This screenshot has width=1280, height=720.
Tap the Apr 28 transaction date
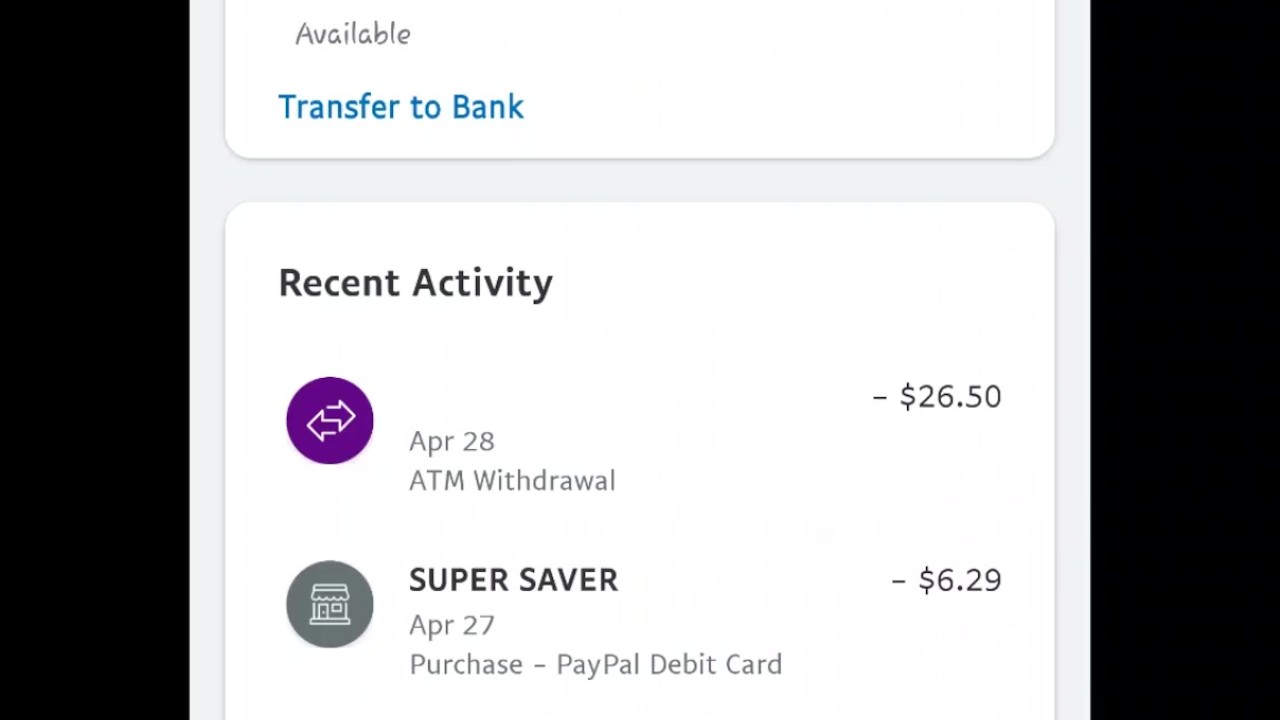tap(452, 441)
